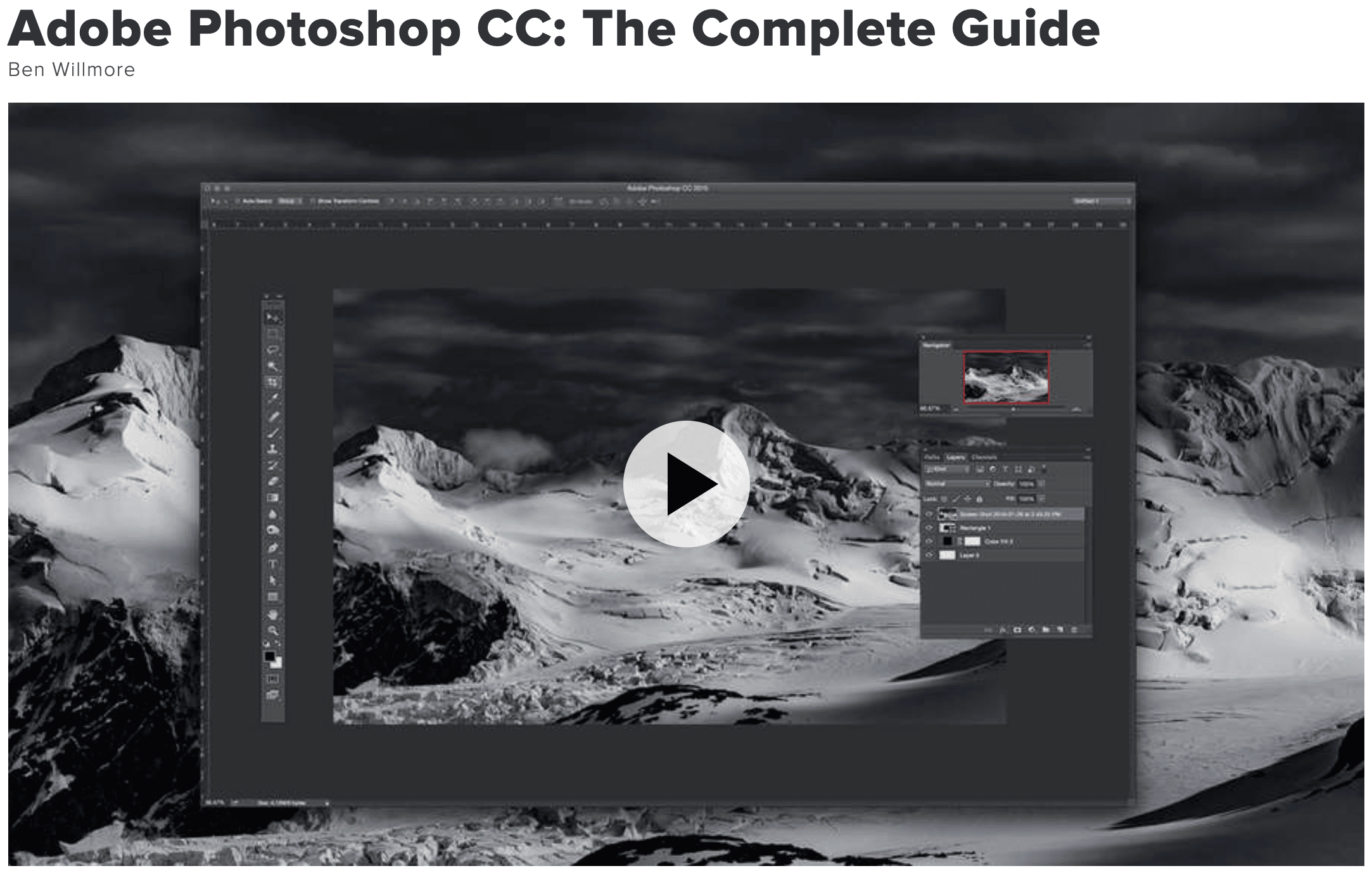
Task: Toggle the Auto-Select checkbox
Action: pyautogui.click(x=238, y=201)
